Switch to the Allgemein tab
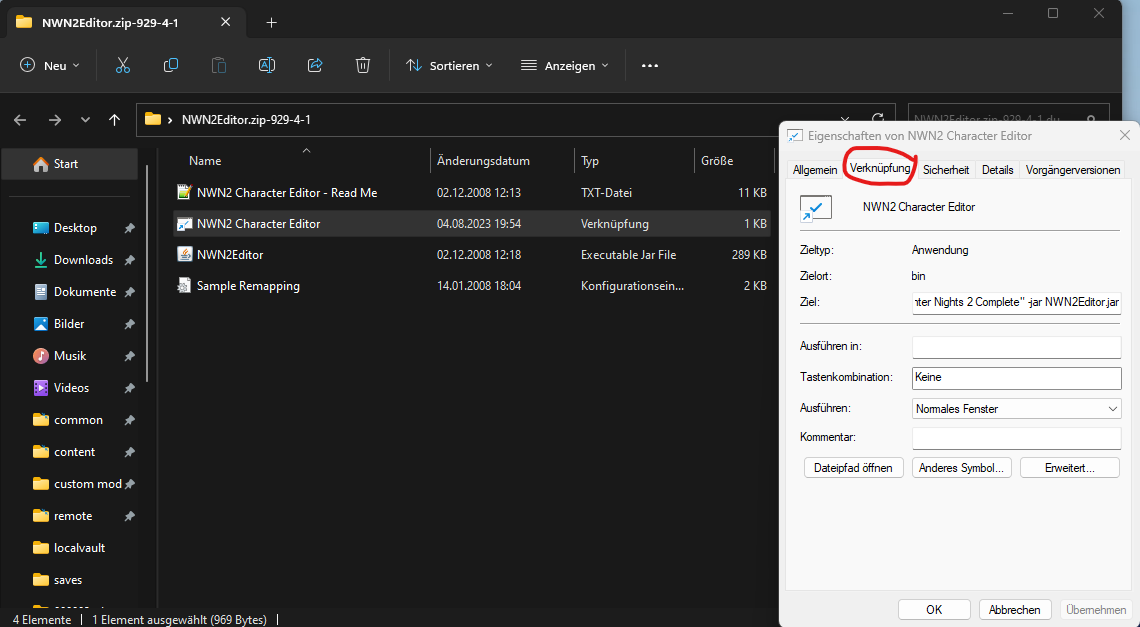The image size is (1140, 627). (815, 169)
